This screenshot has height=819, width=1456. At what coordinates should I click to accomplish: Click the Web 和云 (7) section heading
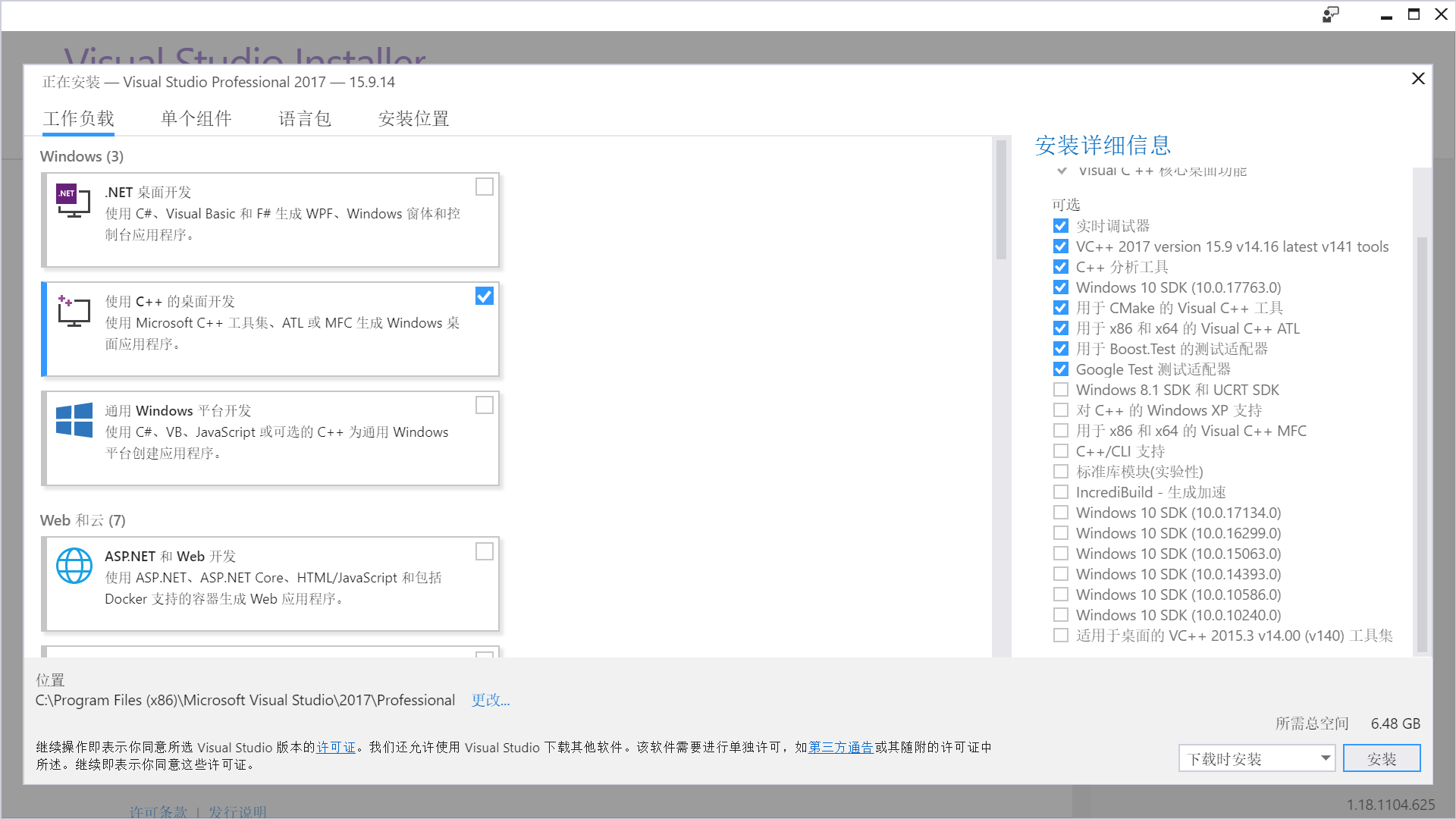[83, 520]
